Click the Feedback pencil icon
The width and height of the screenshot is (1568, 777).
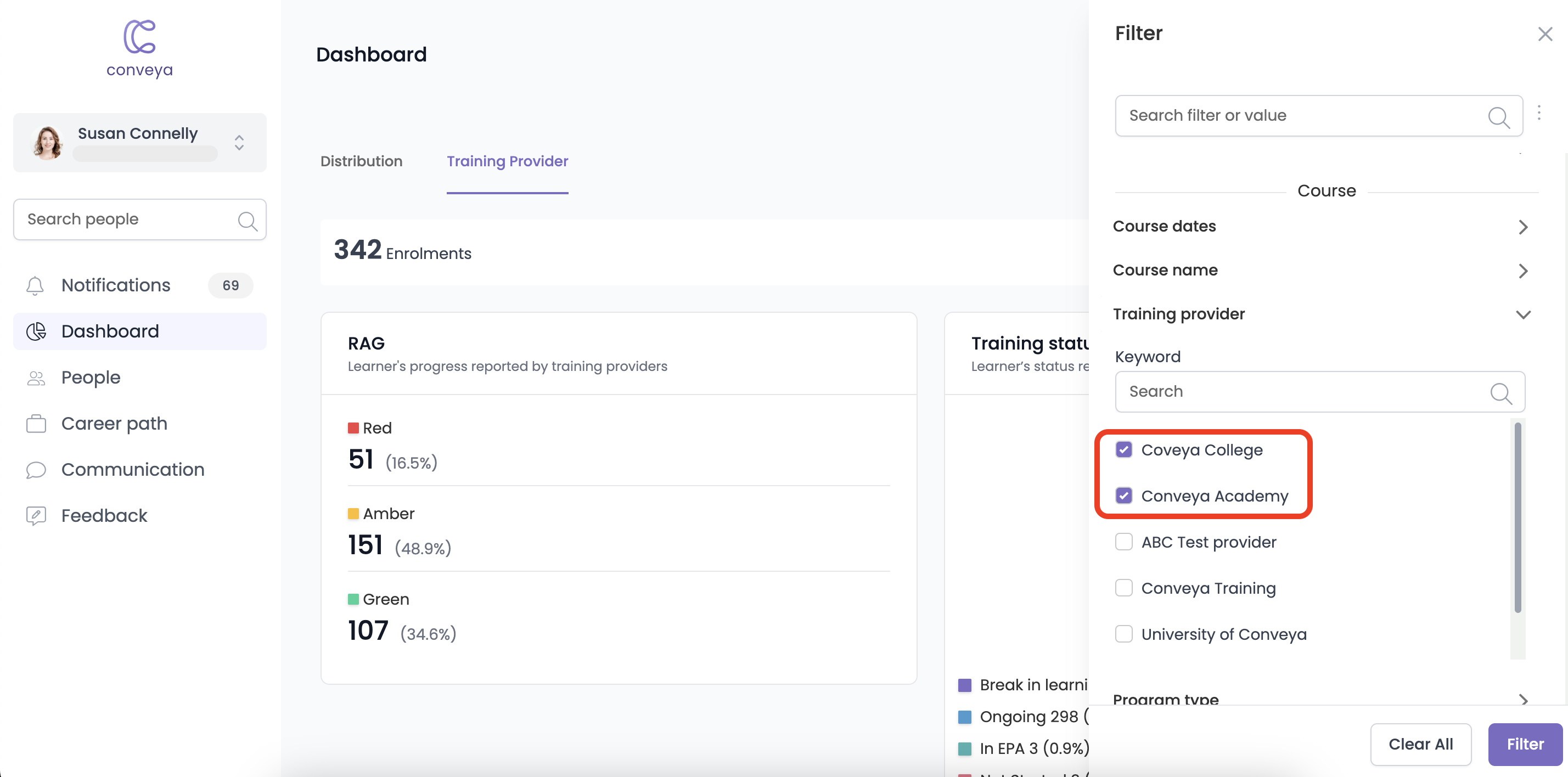coord(36,515)
